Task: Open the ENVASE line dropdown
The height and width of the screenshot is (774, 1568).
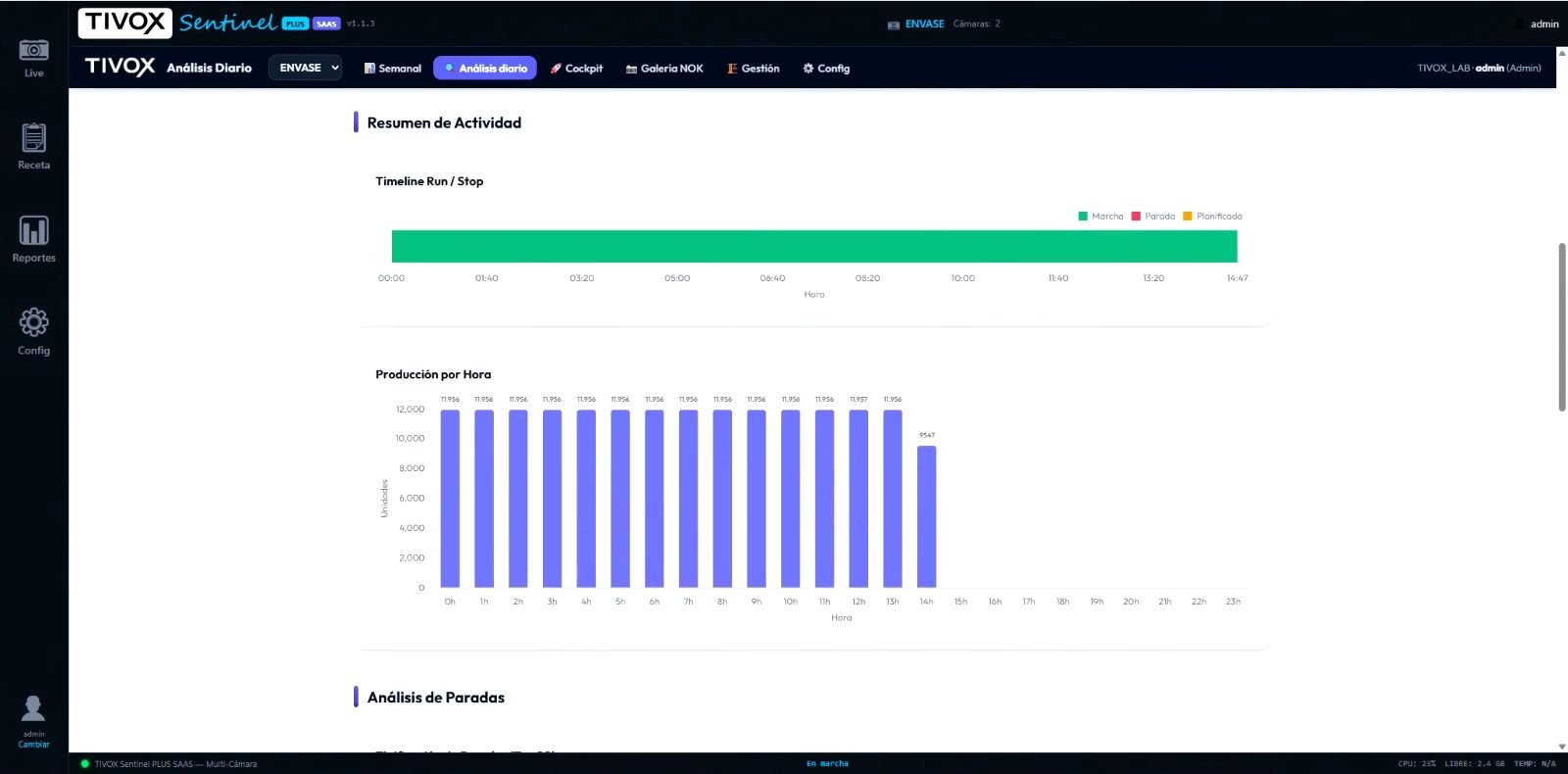Action: pos(305,68)
